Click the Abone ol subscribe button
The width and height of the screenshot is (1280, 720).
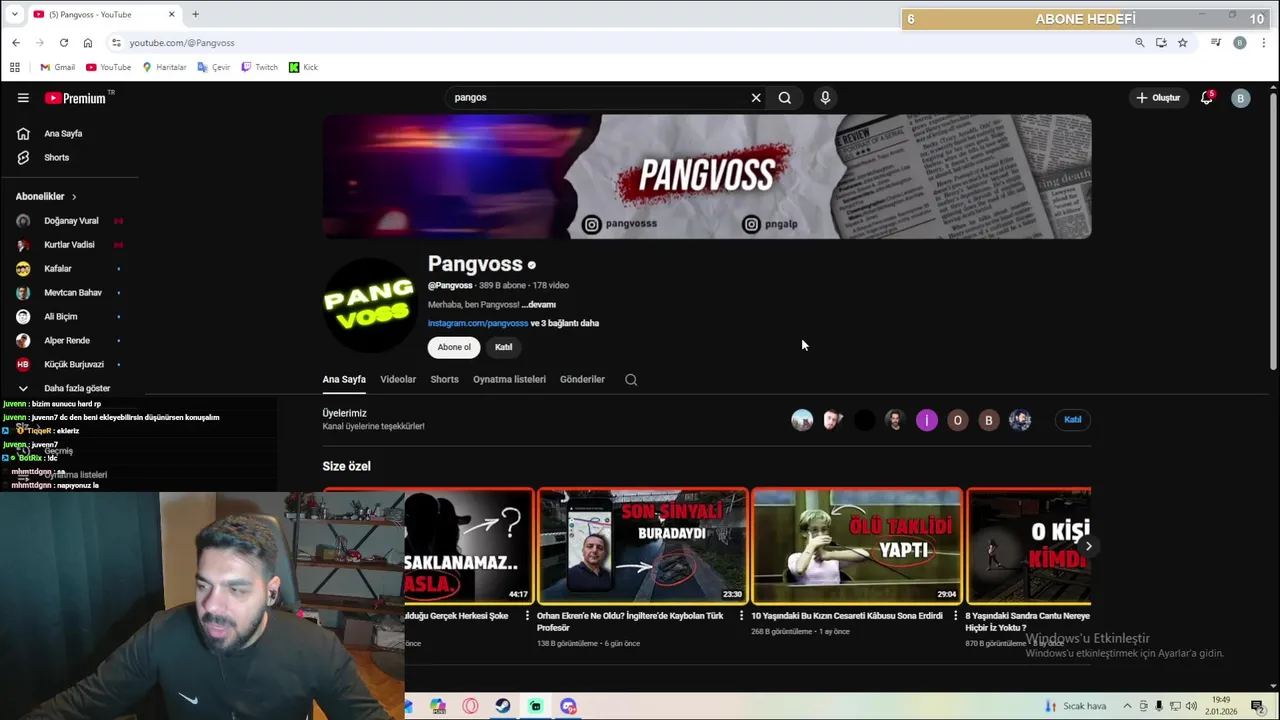click(454, 347)
